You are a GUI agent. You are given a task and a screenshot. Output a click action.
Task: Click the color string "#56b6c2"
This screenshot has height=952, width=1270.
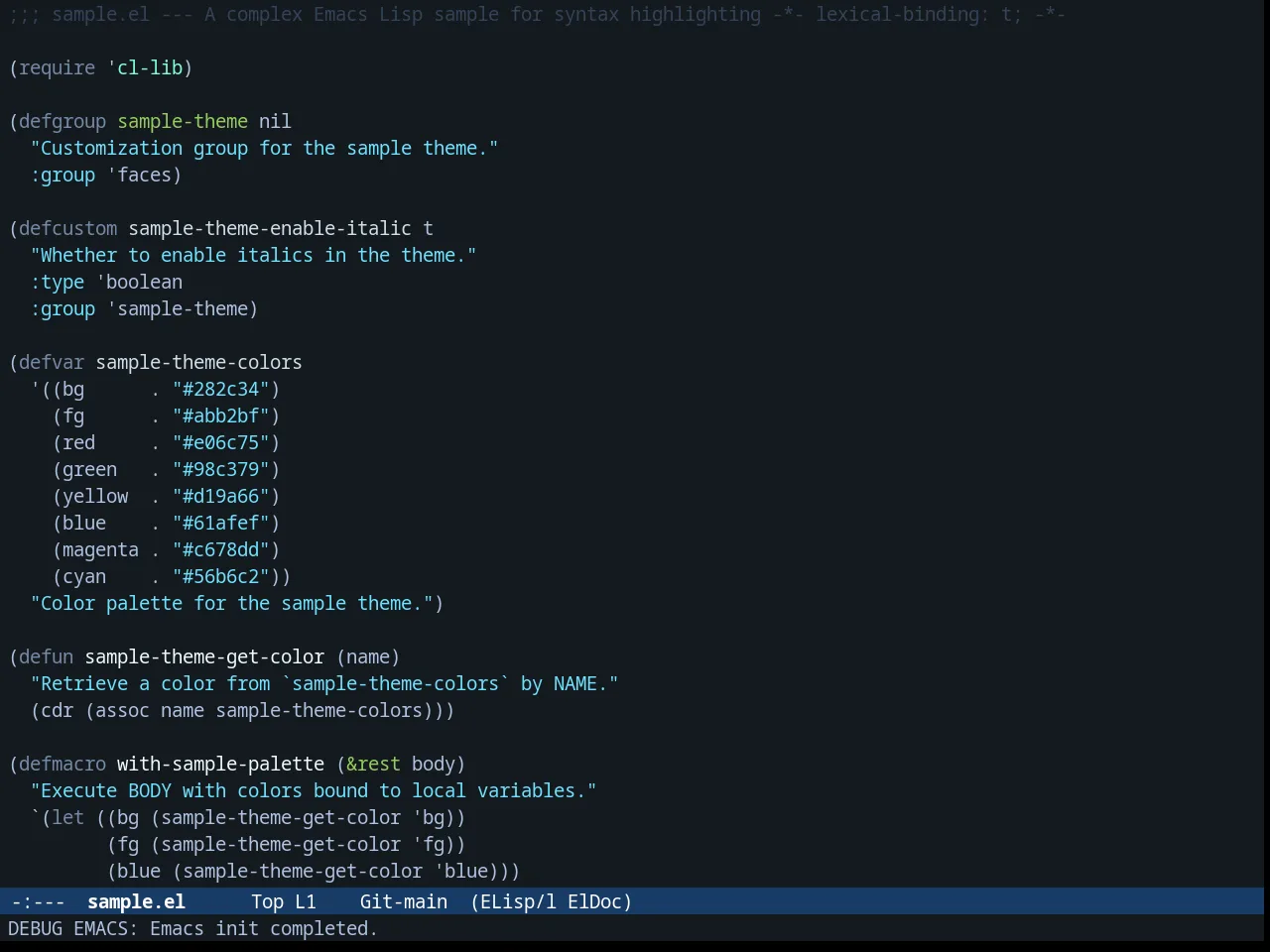click(220, 576)
